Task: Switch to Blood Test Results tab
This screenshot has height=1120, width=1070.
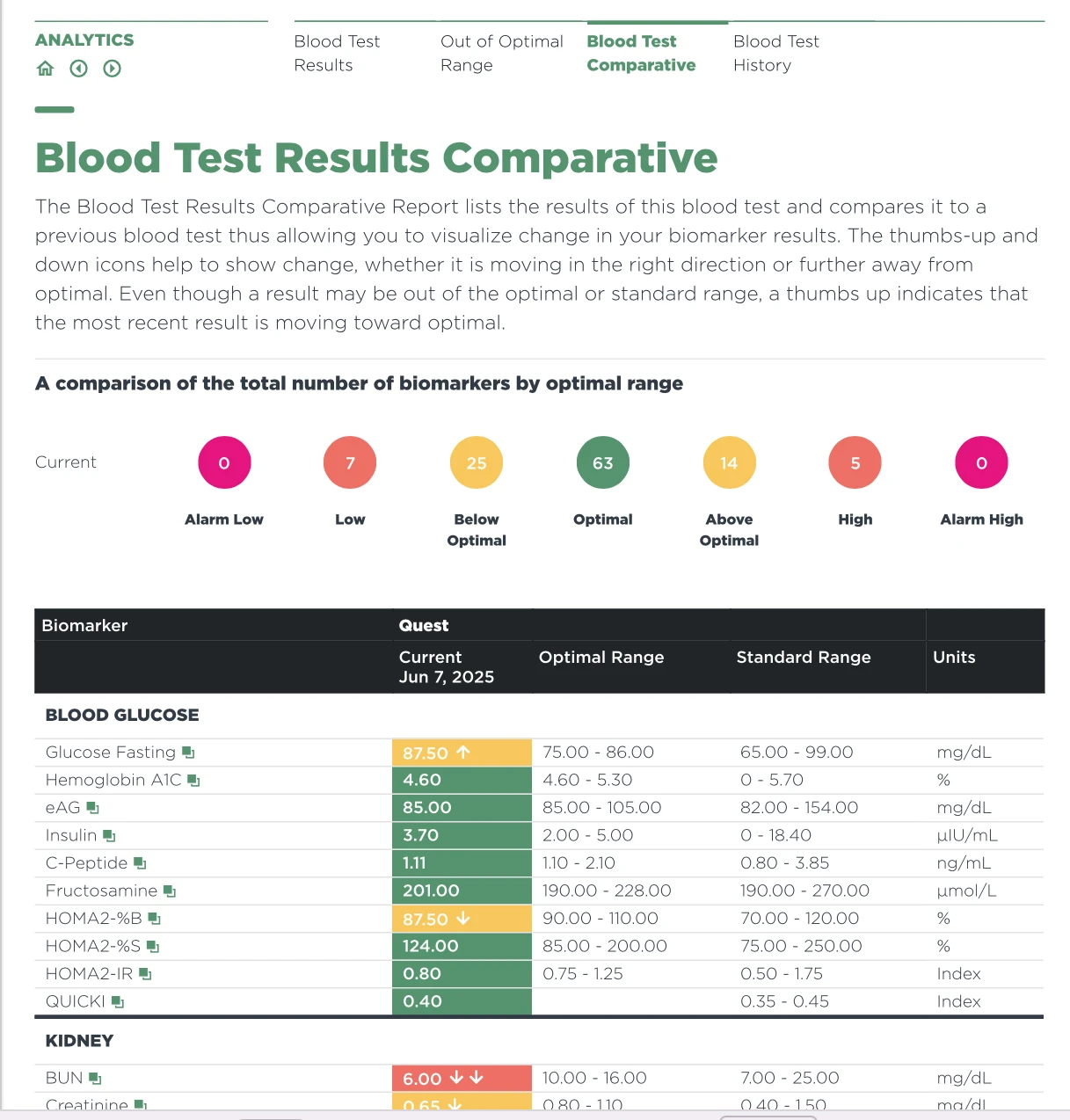Action: pos(337,53)
